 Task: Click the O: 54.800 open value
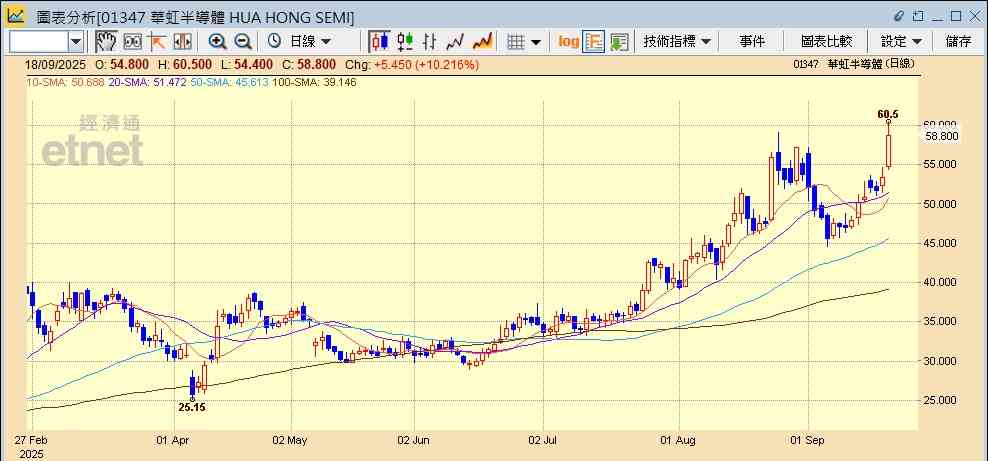click(122, 65)
